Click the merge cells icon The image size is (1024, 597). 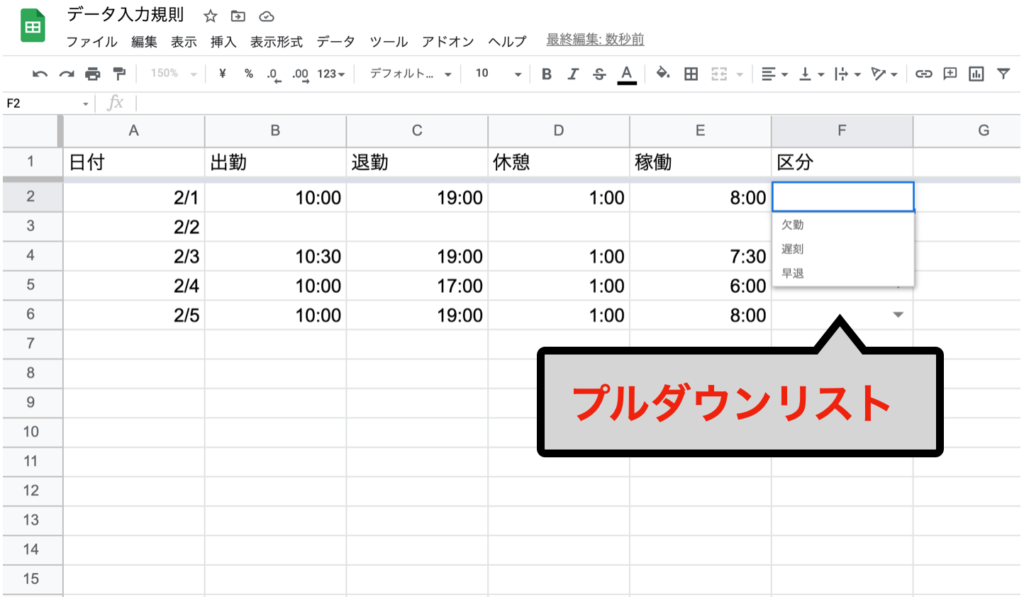tap(719, 74)
